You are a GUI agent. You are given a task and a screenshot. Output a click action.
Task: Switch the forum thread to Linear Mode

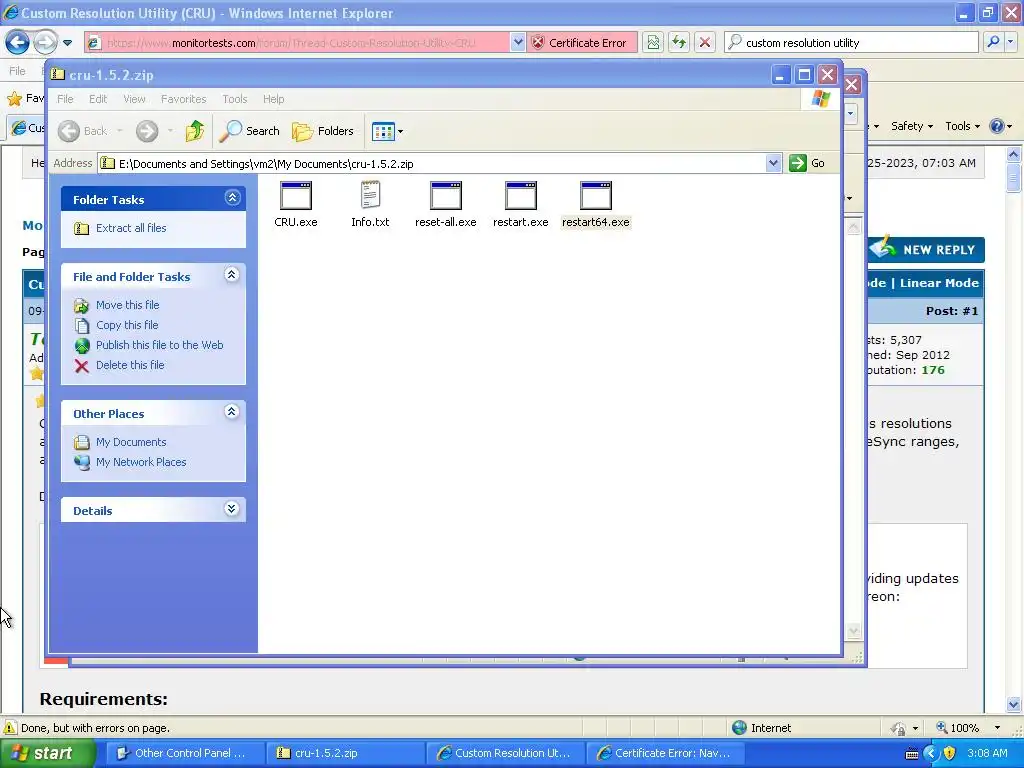[x=939, y=283]
